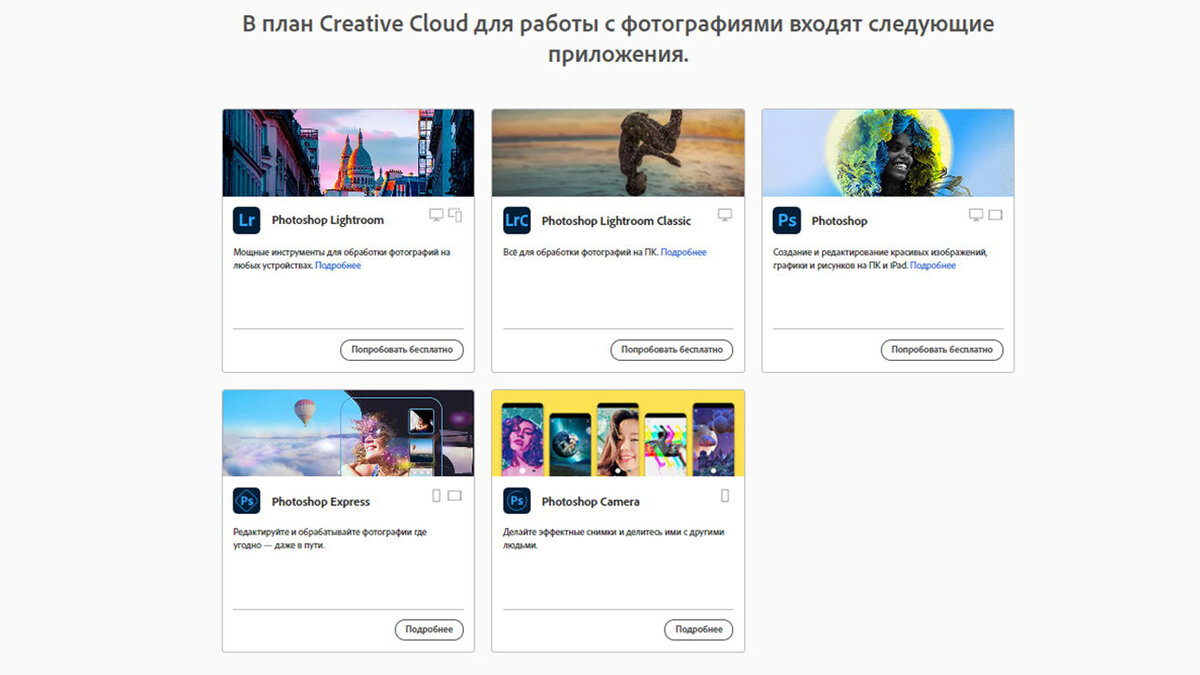Click the monitor icon next to Lightroom Classic
The width and height of the screenshot is (1200, 675).
click(x=724, y=214)
